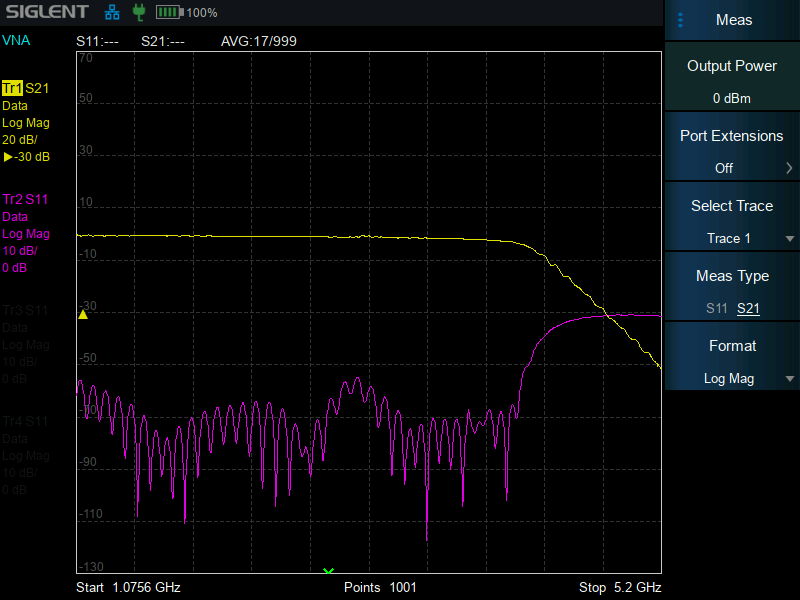Click the network LAN status icon
The image size is (800, 600).
point(112,12)
